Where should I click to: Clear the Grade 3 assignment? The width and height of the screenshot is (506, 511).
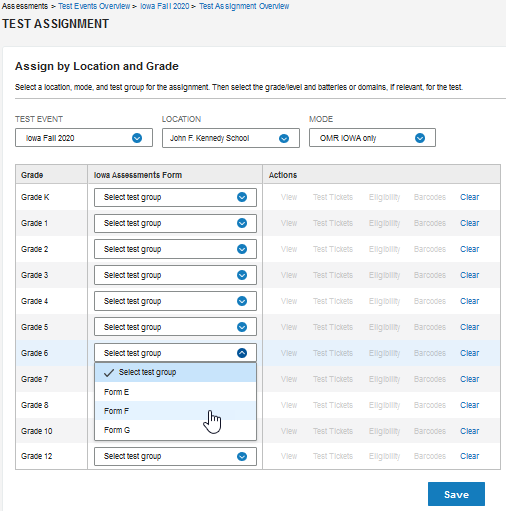[x=470, y=275]
